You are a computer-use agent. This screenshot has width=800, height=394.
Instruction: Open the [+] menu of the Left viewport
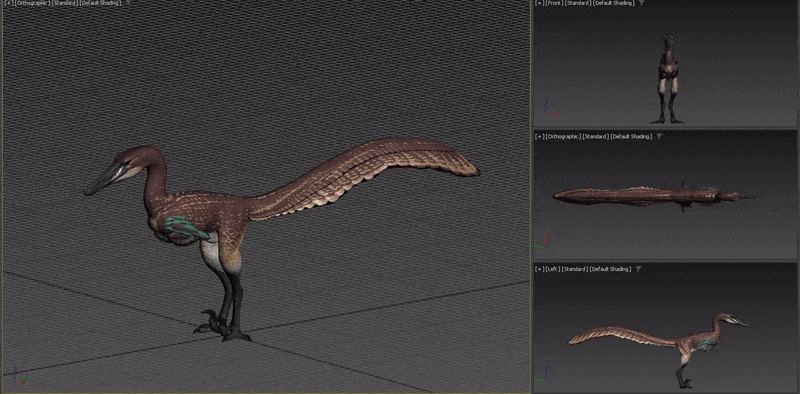tap(539, 269)
